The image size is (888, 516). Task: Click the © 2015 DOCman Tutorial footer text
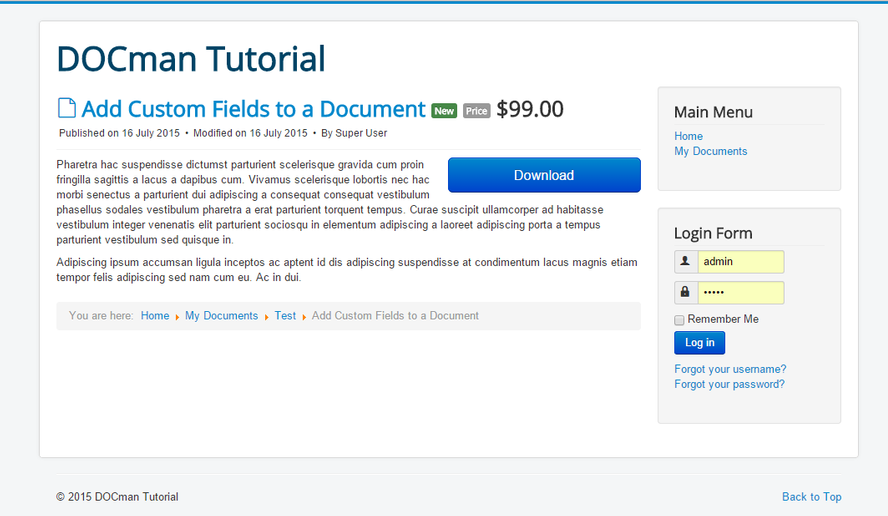click(117, 497)
